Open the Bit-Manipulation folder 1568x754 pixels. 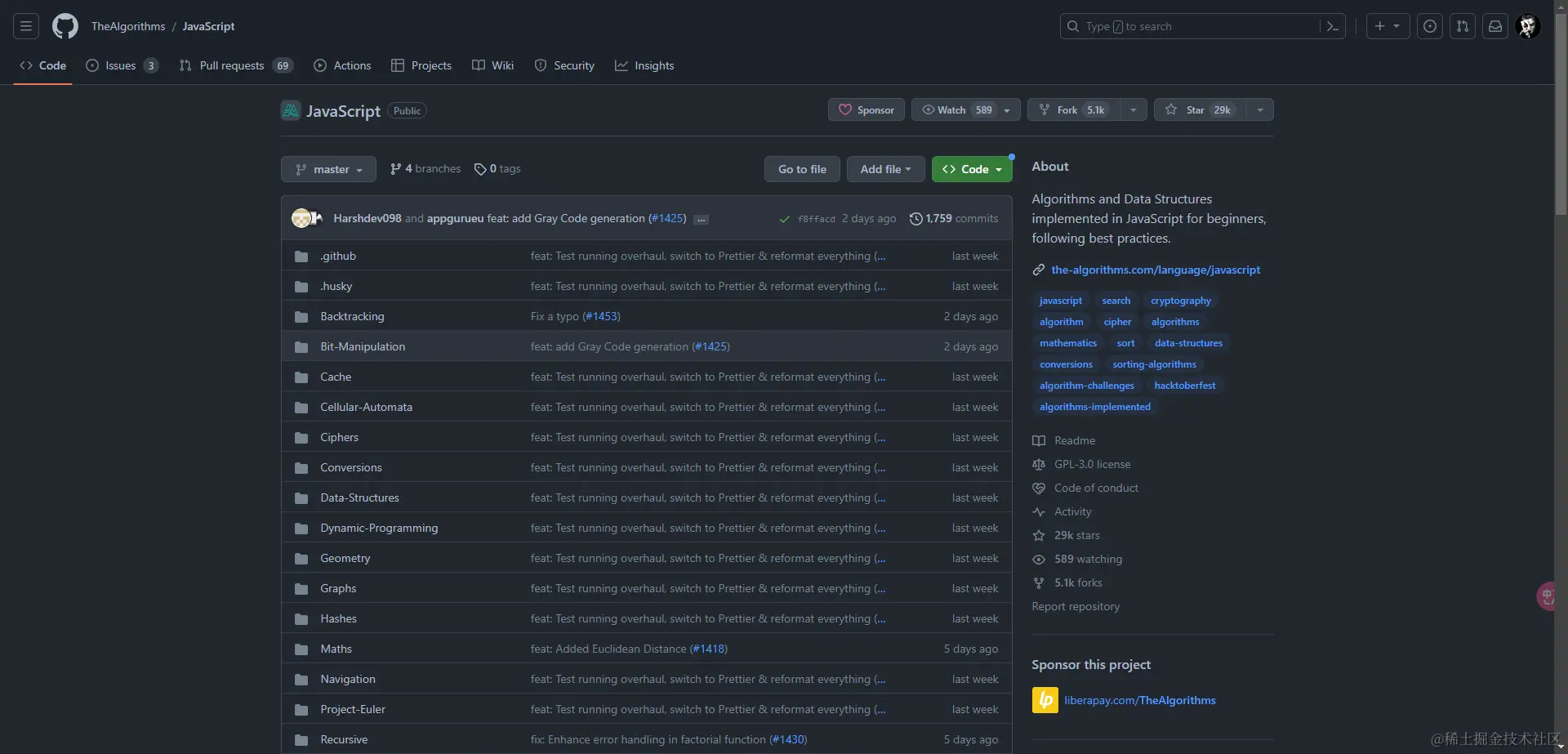click(x=363, y=346)
